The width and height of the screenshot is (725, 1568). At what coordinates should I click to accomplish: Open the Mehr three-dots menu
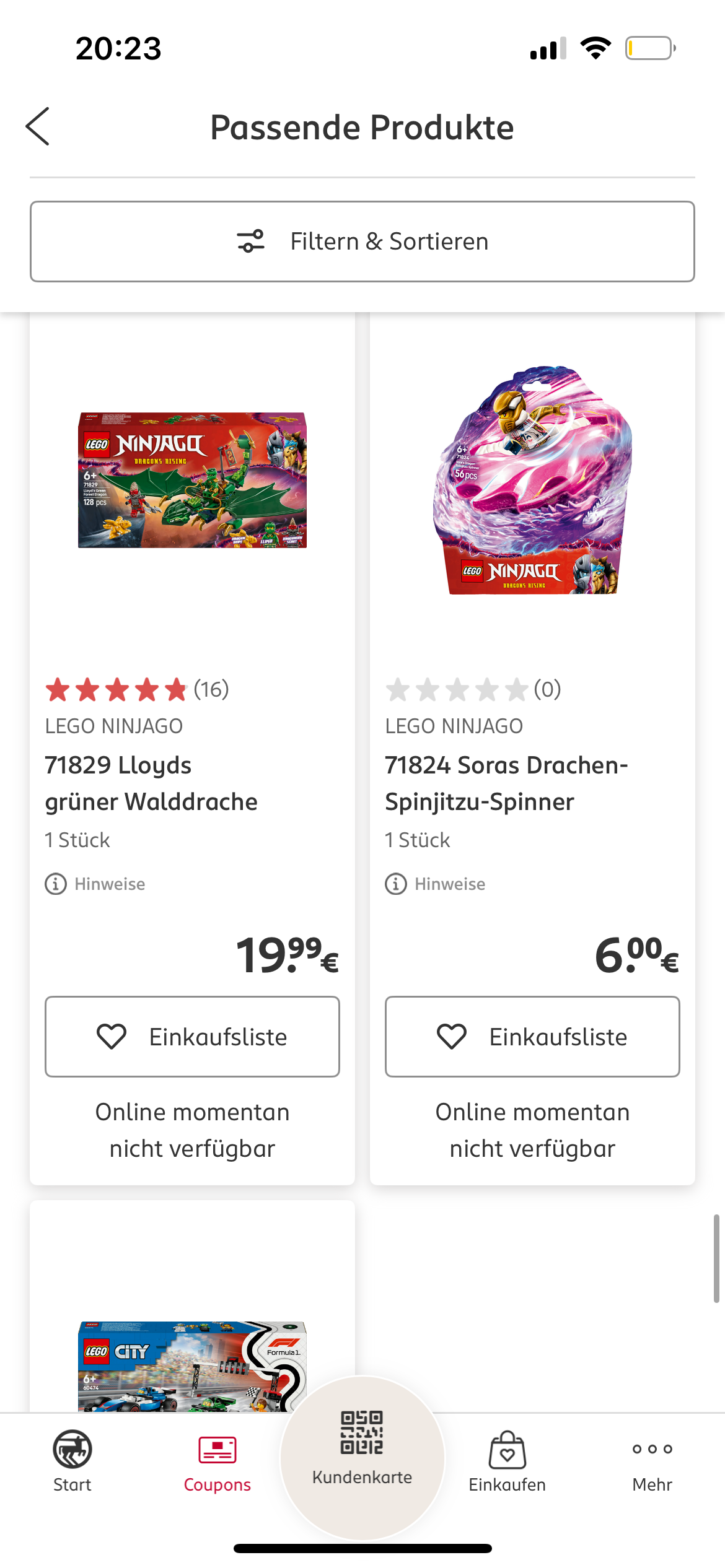coord(652,1460)
